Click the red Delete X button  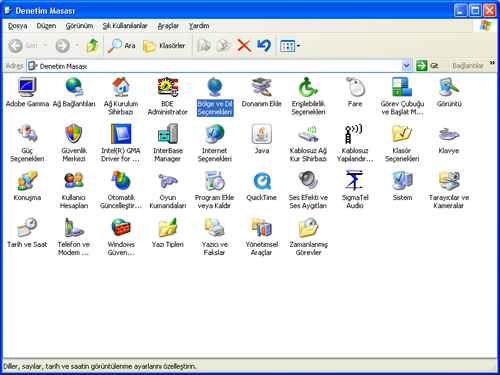pos(244,46)
